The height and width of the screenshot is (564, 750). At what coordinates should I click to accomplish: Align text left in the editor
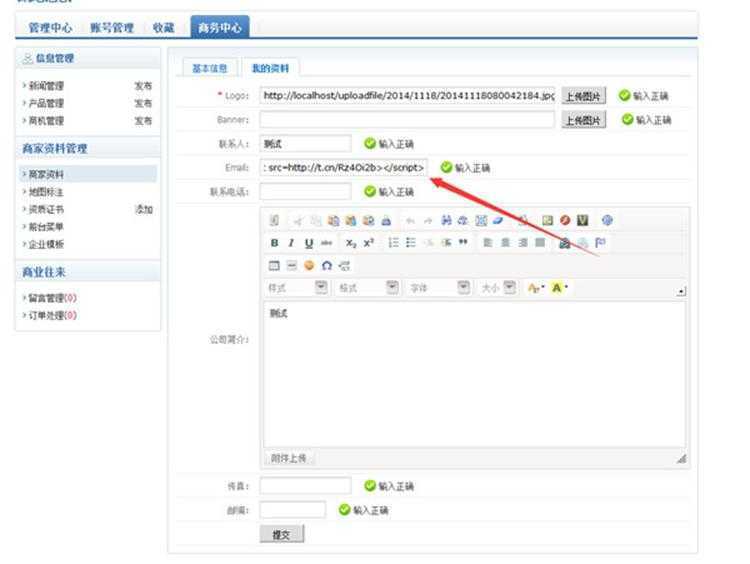coord(488,243)
